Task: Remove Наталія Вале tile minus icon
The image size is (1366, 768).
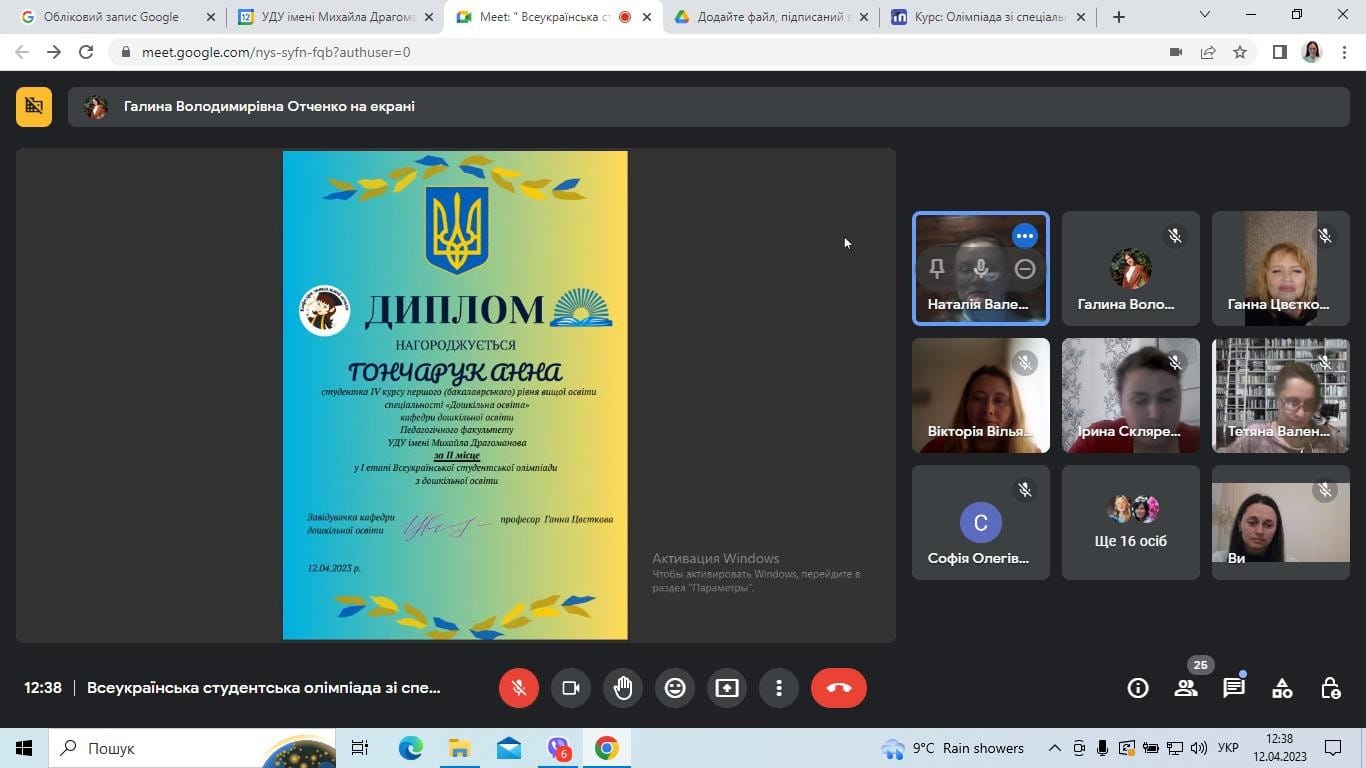Action: 1025,269
